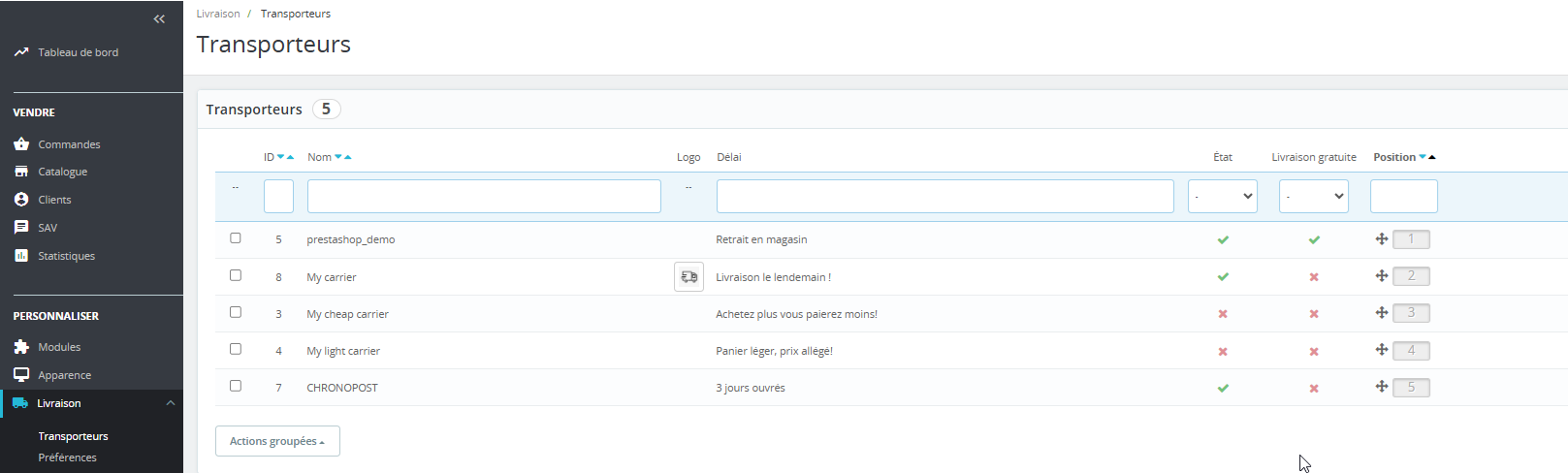
Task: Open the État filter dropdown
Action: [x=1222, y=196]
